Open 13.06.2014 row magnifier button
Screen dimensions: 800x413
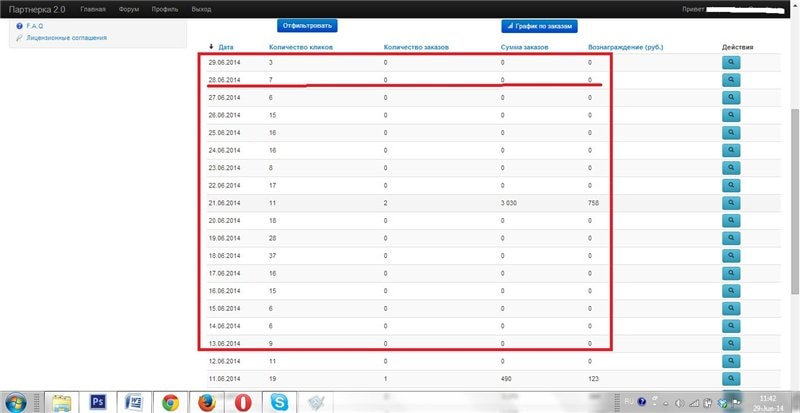(731, 344)
